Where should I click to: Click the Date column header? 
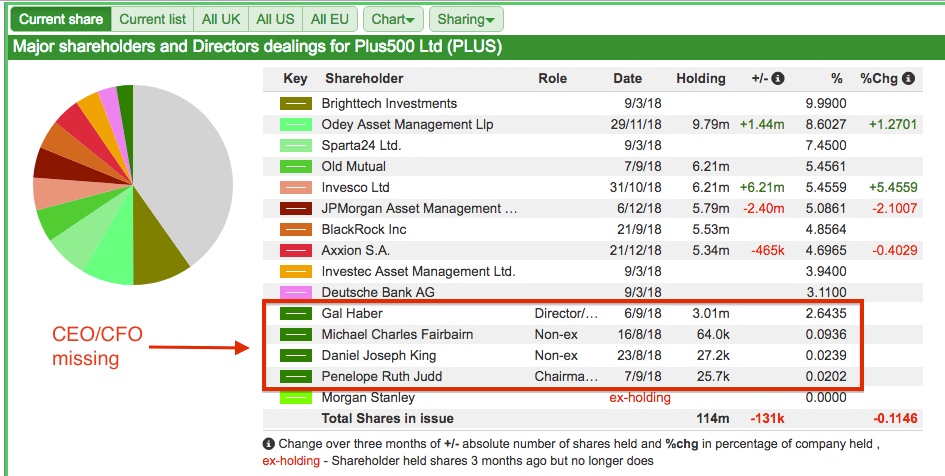627,78
